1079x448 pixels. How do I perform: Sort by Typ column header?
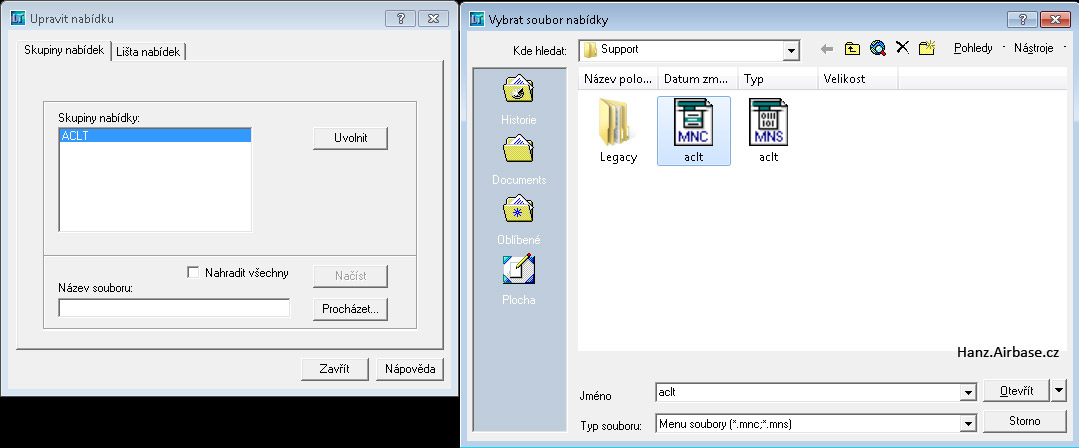pyautogui.click(x=778, y=79)
